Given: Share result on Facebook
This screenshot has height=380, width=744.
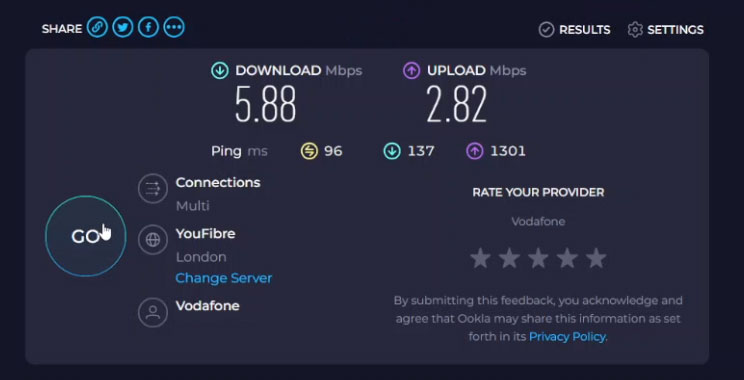Looking at the screenshot, I should (x=148, y=28).
